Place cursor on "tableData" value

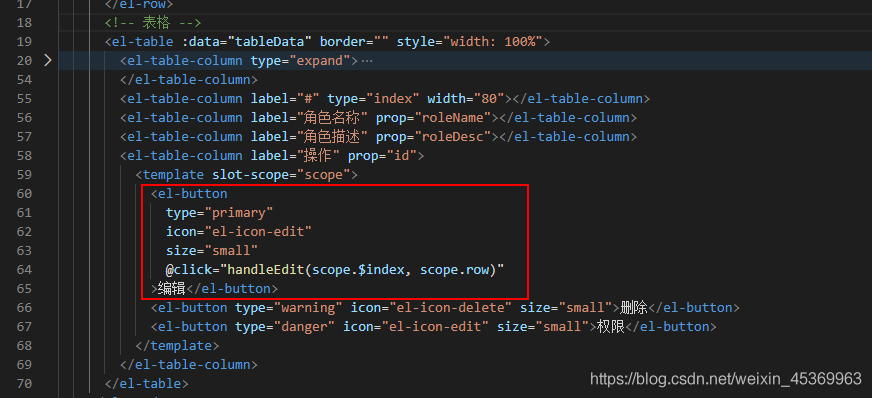(269, 42)
